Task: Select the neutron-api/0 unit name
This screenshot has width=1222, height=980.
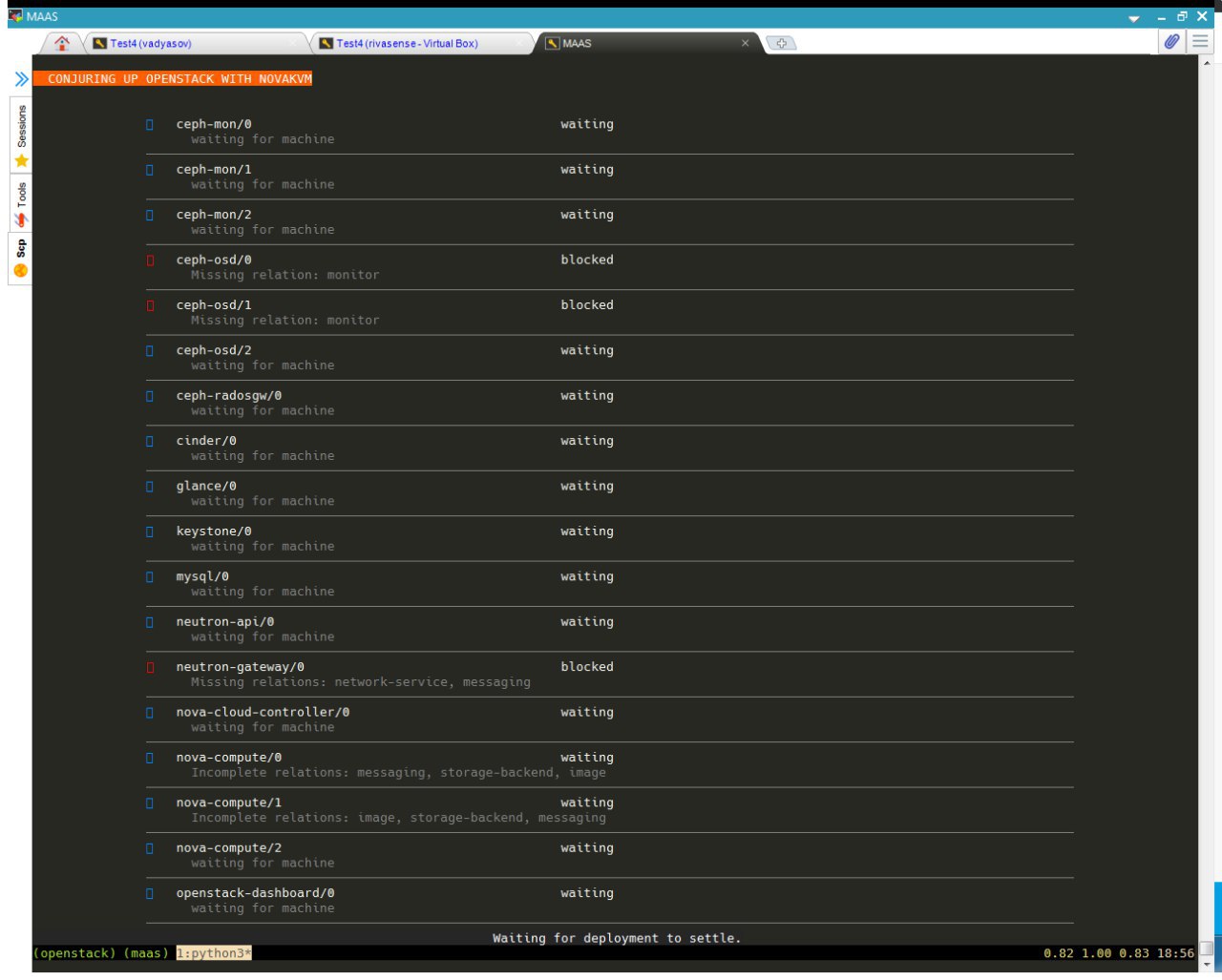Action: coord(225,622)
